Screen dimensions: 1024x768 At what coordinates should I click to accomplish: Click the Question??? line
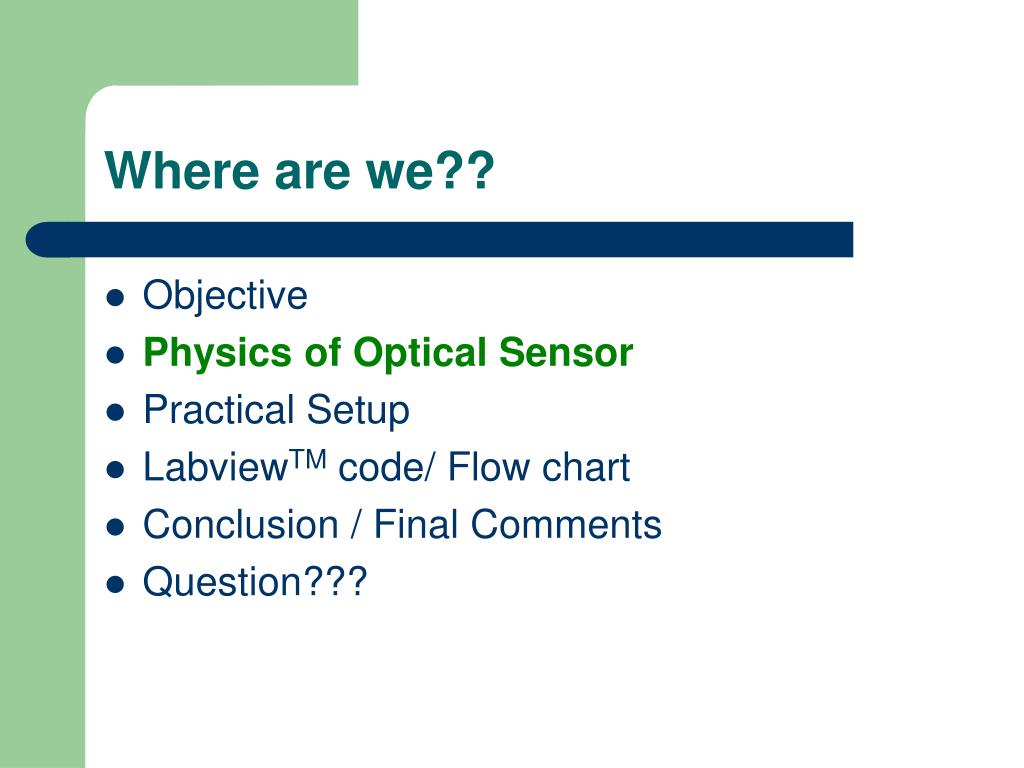click(x=255, y=582)
